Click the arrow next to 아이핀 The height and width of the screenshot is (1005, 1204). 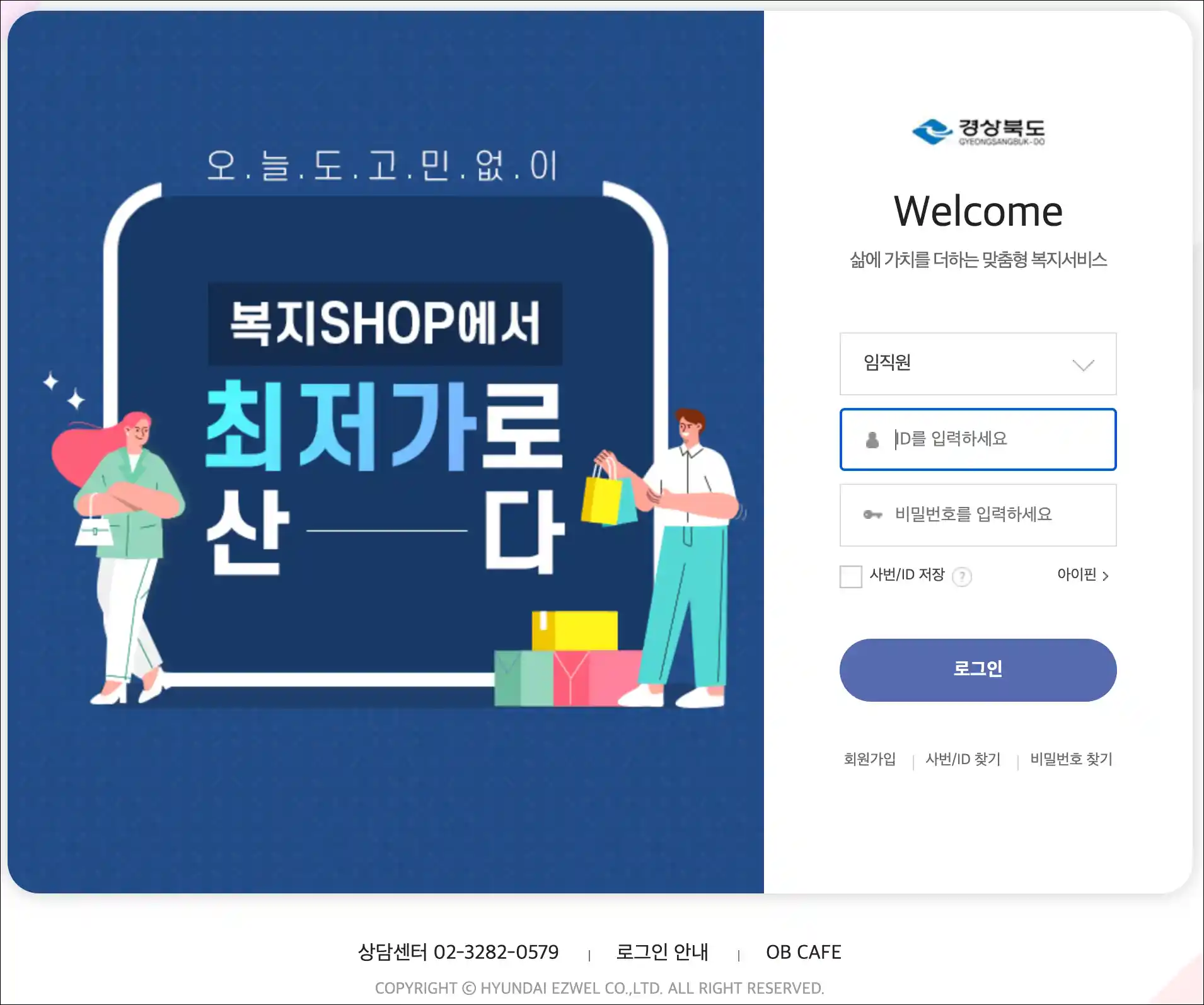pos(1105,576)
